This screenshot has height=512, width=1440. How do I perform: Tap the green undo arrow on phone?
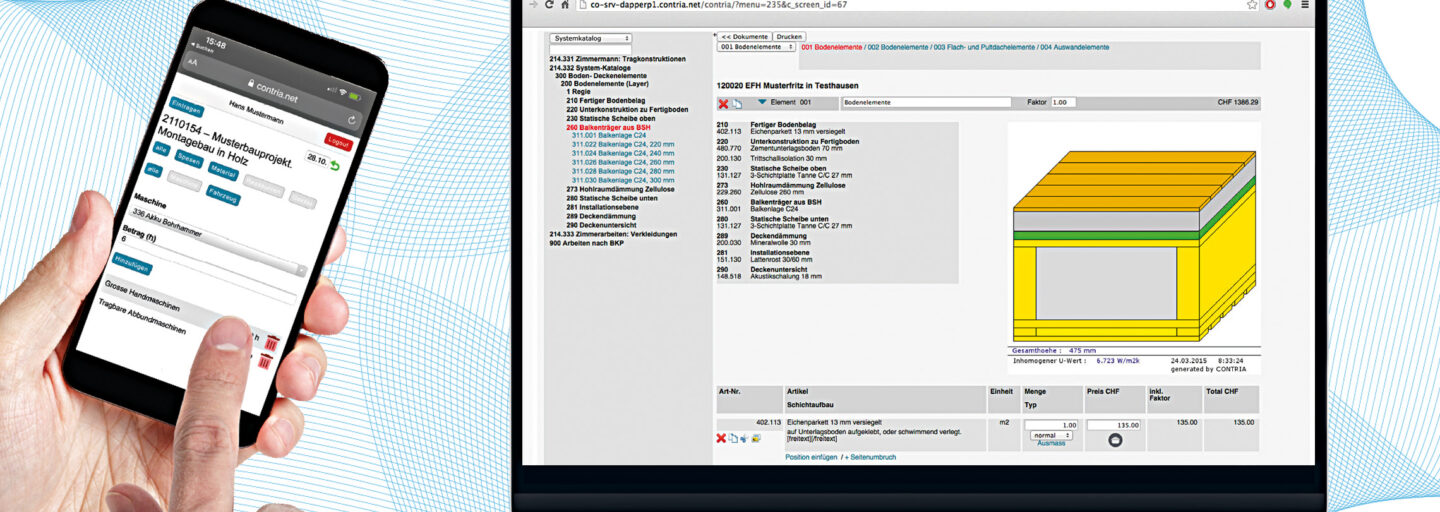[334, 166]
